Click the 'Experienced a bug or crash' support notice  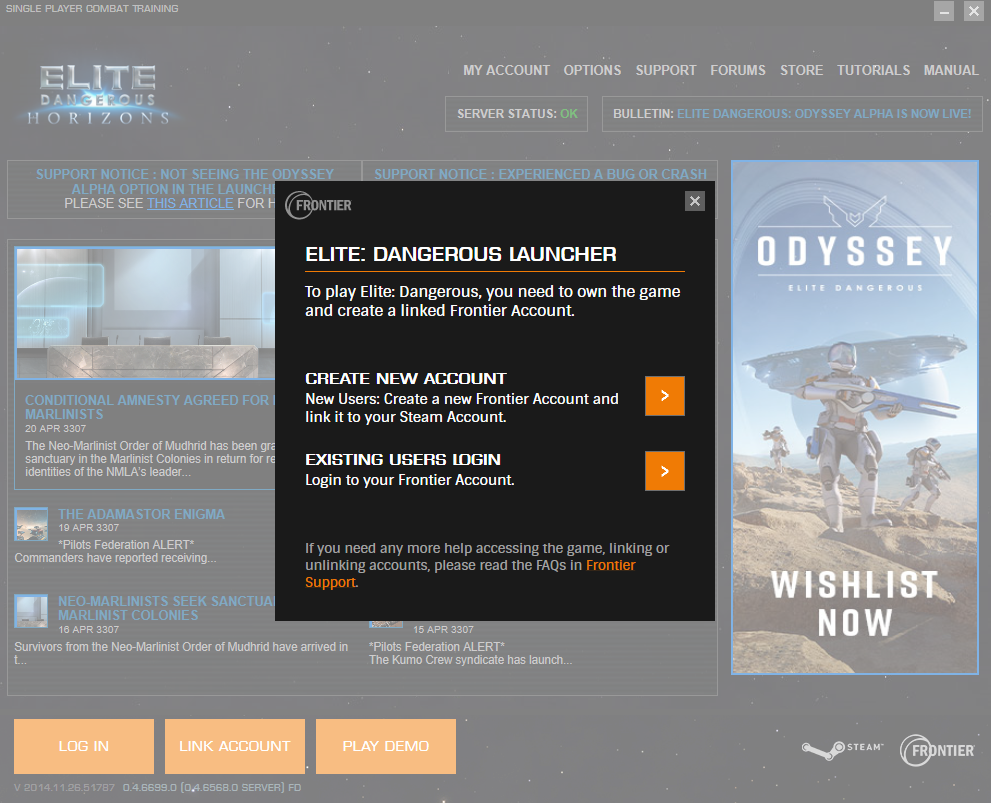tap(540, 174)
